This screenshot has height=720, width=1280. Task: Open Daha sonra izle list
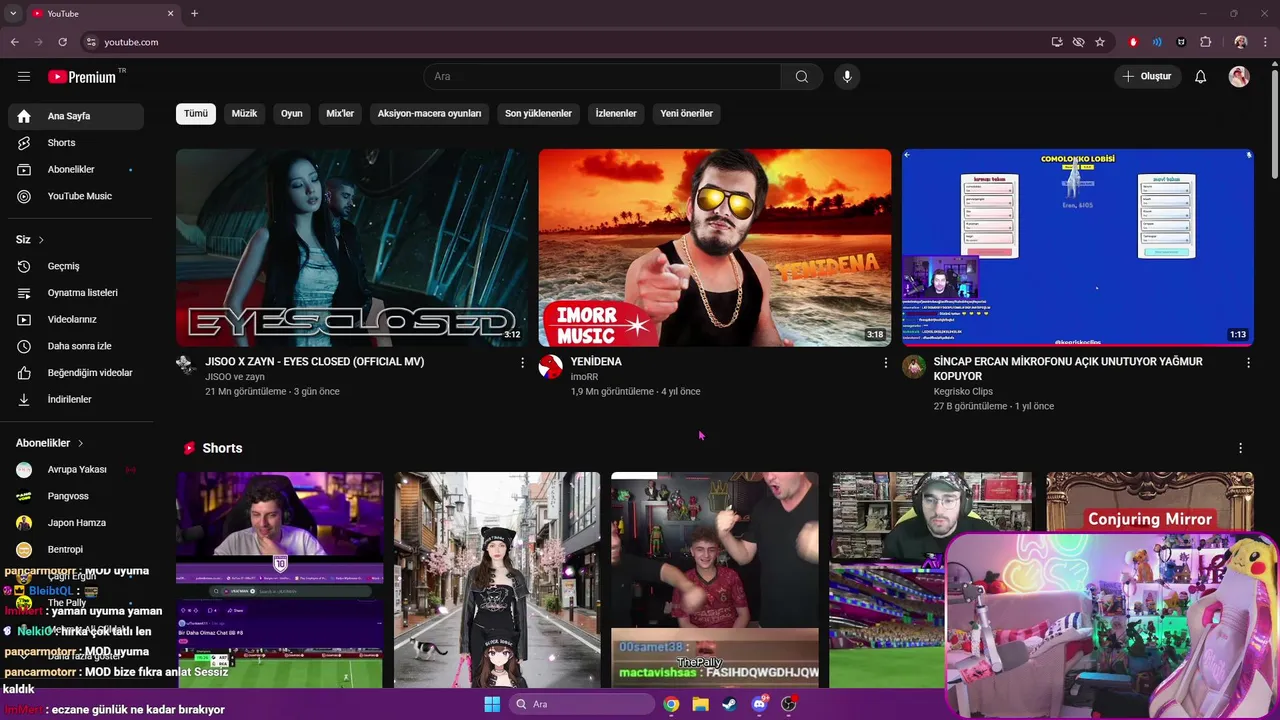76,346
